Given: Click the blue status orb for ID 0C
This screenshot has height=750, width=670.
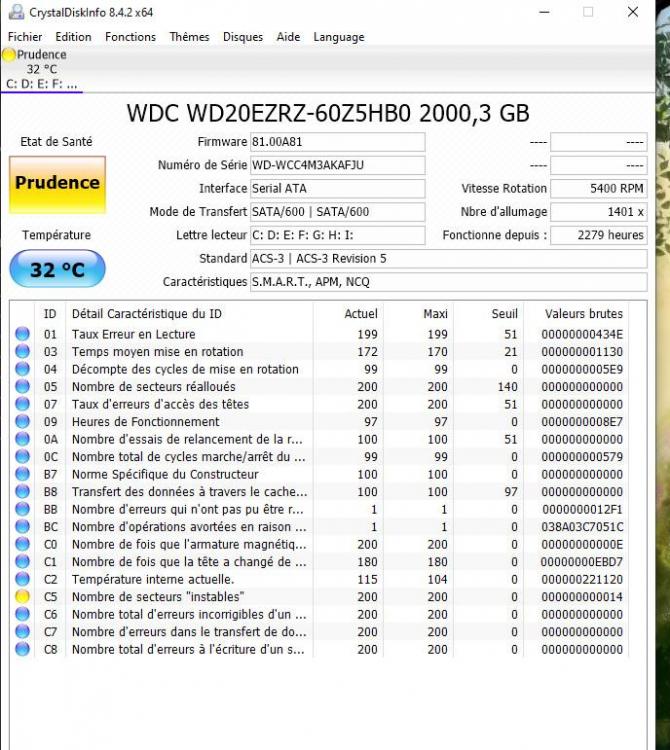Looking at the screenshot, I should pyautogui.click(x=22, y=457).
